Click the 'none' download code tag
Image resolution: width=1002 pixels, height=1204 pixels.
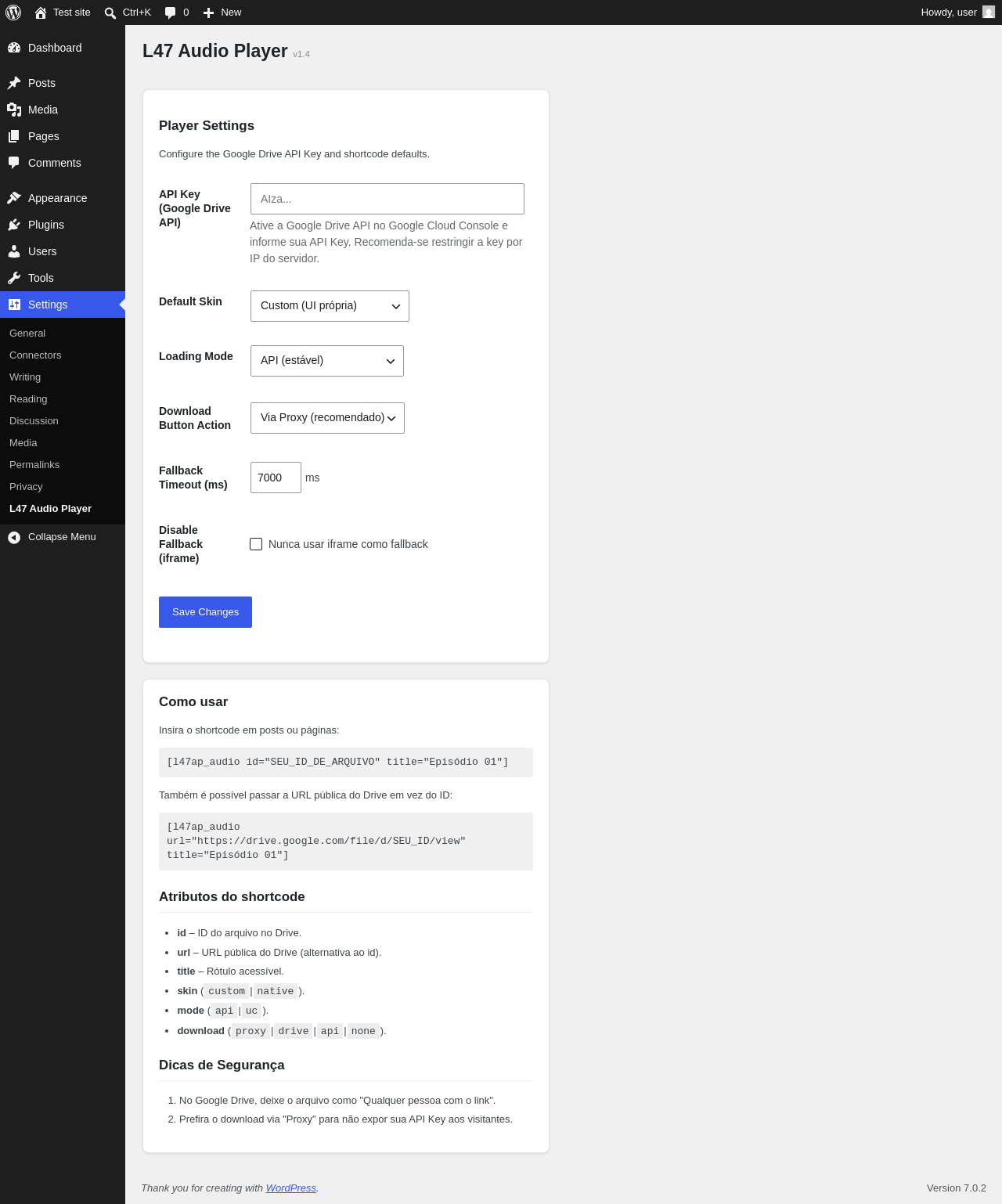tap(363, 1031)
